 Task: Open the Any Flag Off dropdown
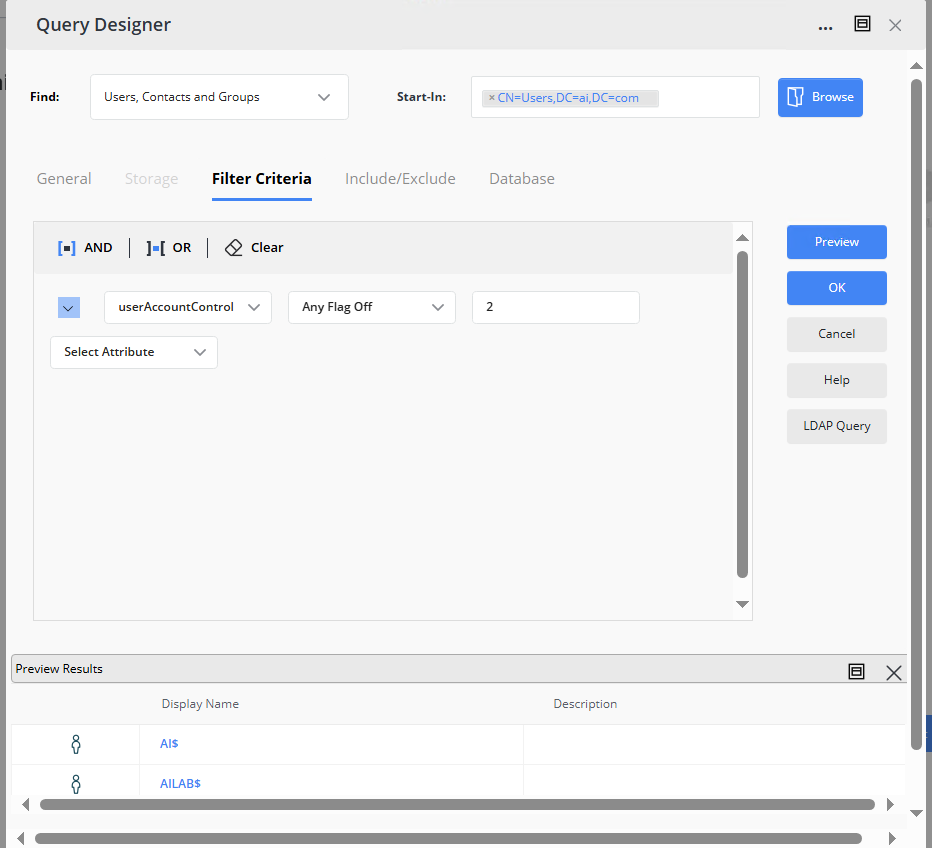click(x=371, y=307)
